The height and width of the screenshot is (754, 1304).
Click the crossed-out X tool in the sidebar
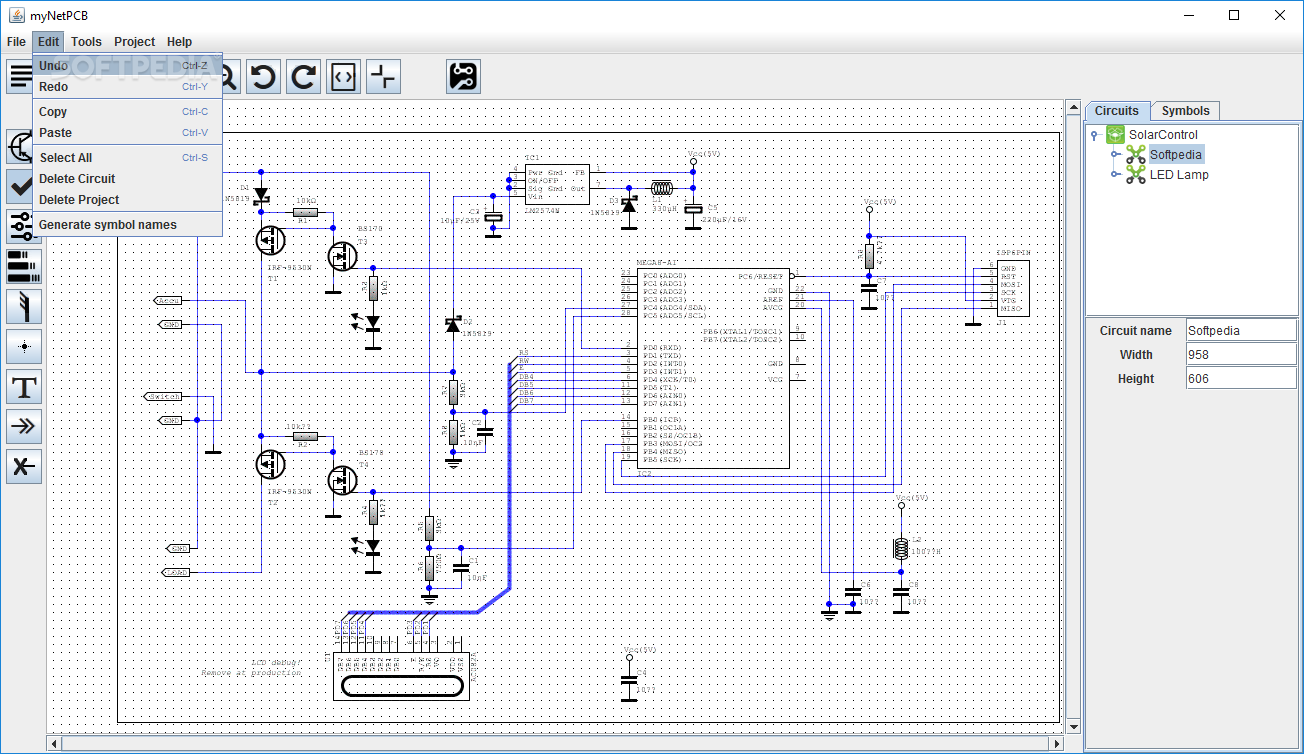[24, 467]
